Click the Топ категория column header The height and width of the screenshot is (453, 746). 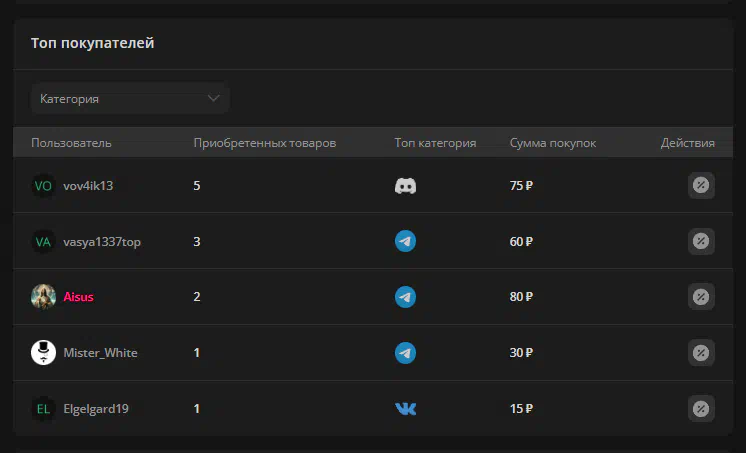click(x=435, y=143)
